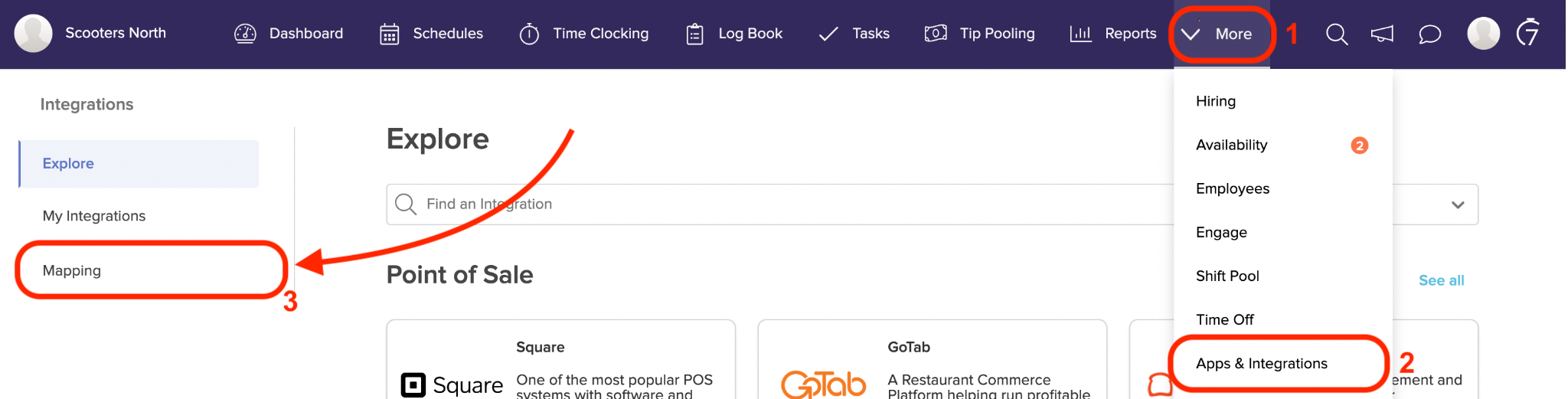This screenshot has width=1568, height=399.
Task: Click the user profile avatar
Action: coord(1483,34)
